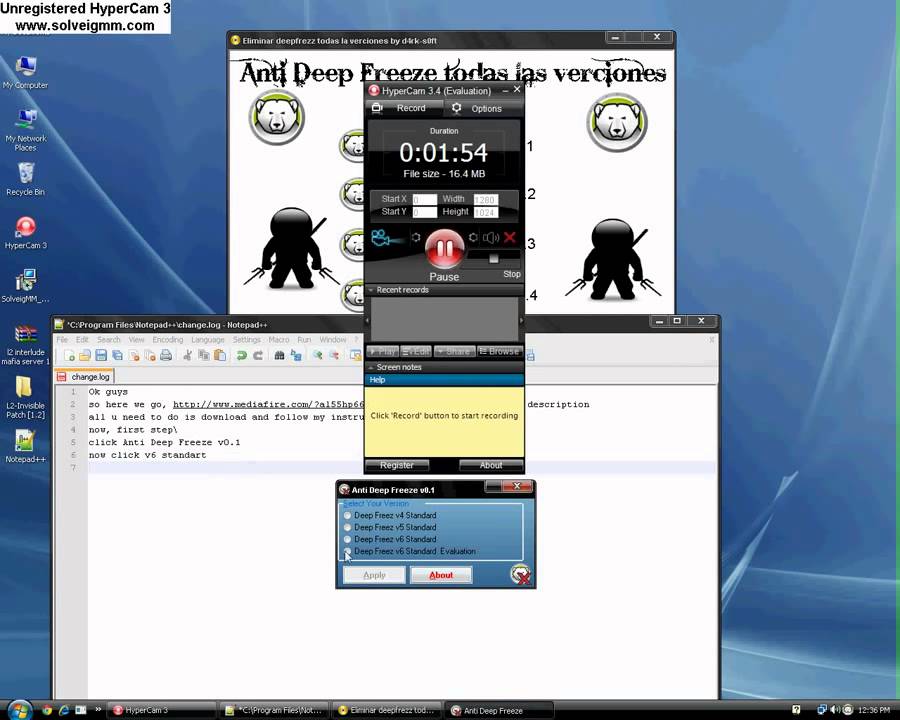Click Edit button under recent records
This screenshot has width=900, height=720.
point(416,351)
